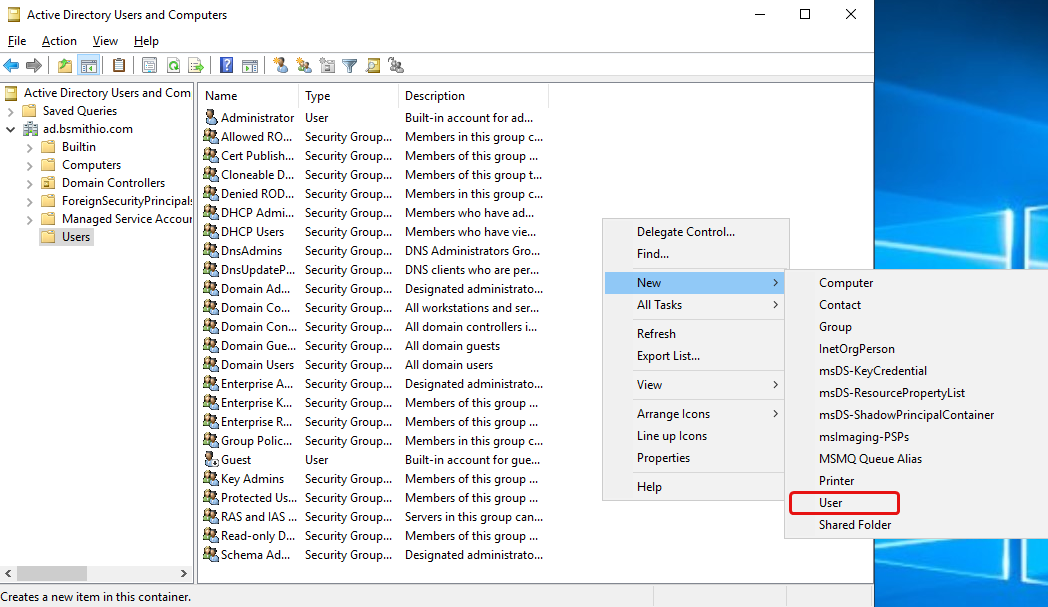Sort by the Description column header

pyautogui.click(x=473, y=96)
